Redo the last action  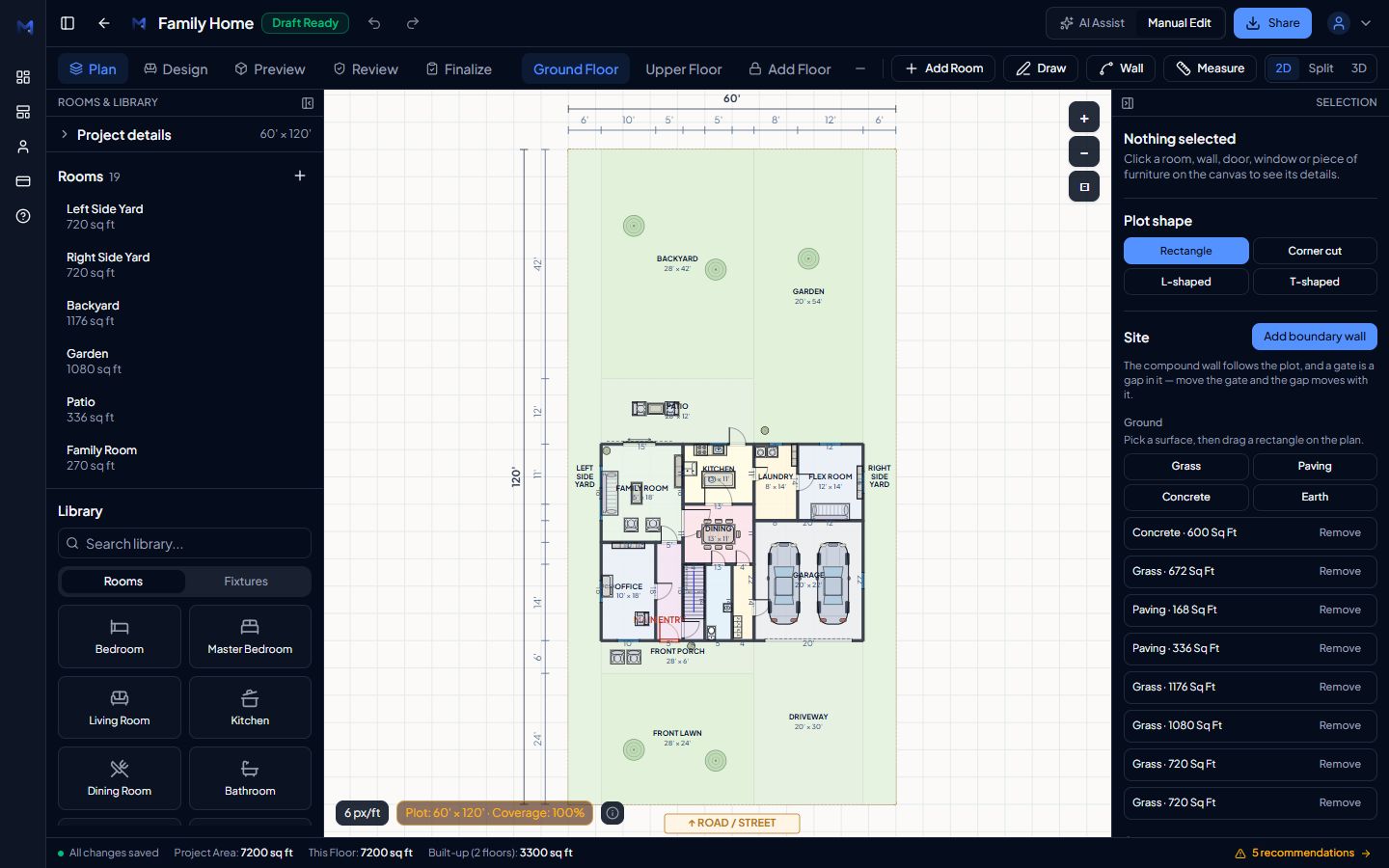tap(413, 23)
